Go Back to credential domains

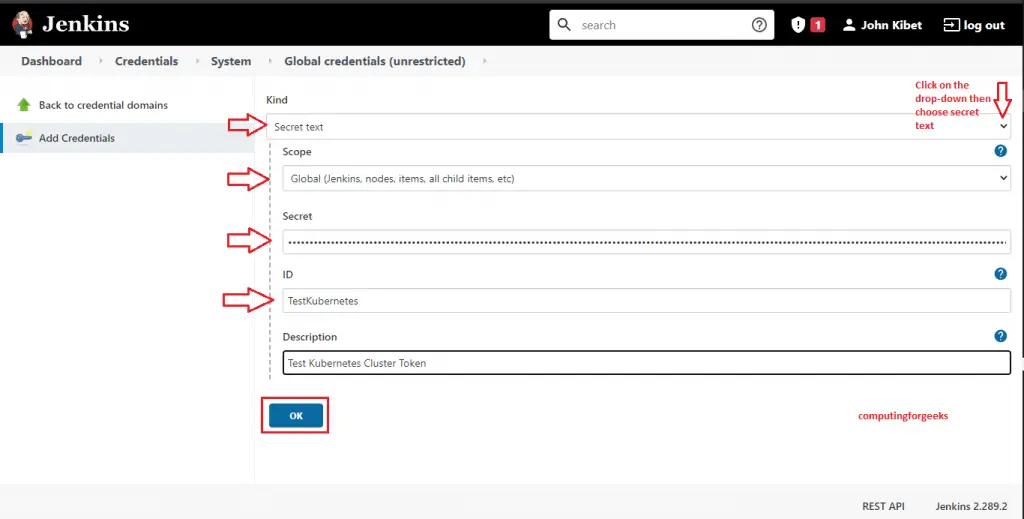click(103, 105)
